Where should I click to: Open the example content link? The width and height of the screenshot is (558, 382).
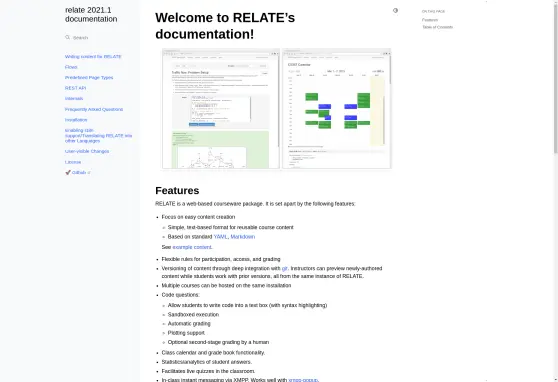pyautogui.click(x=192, y=247)
